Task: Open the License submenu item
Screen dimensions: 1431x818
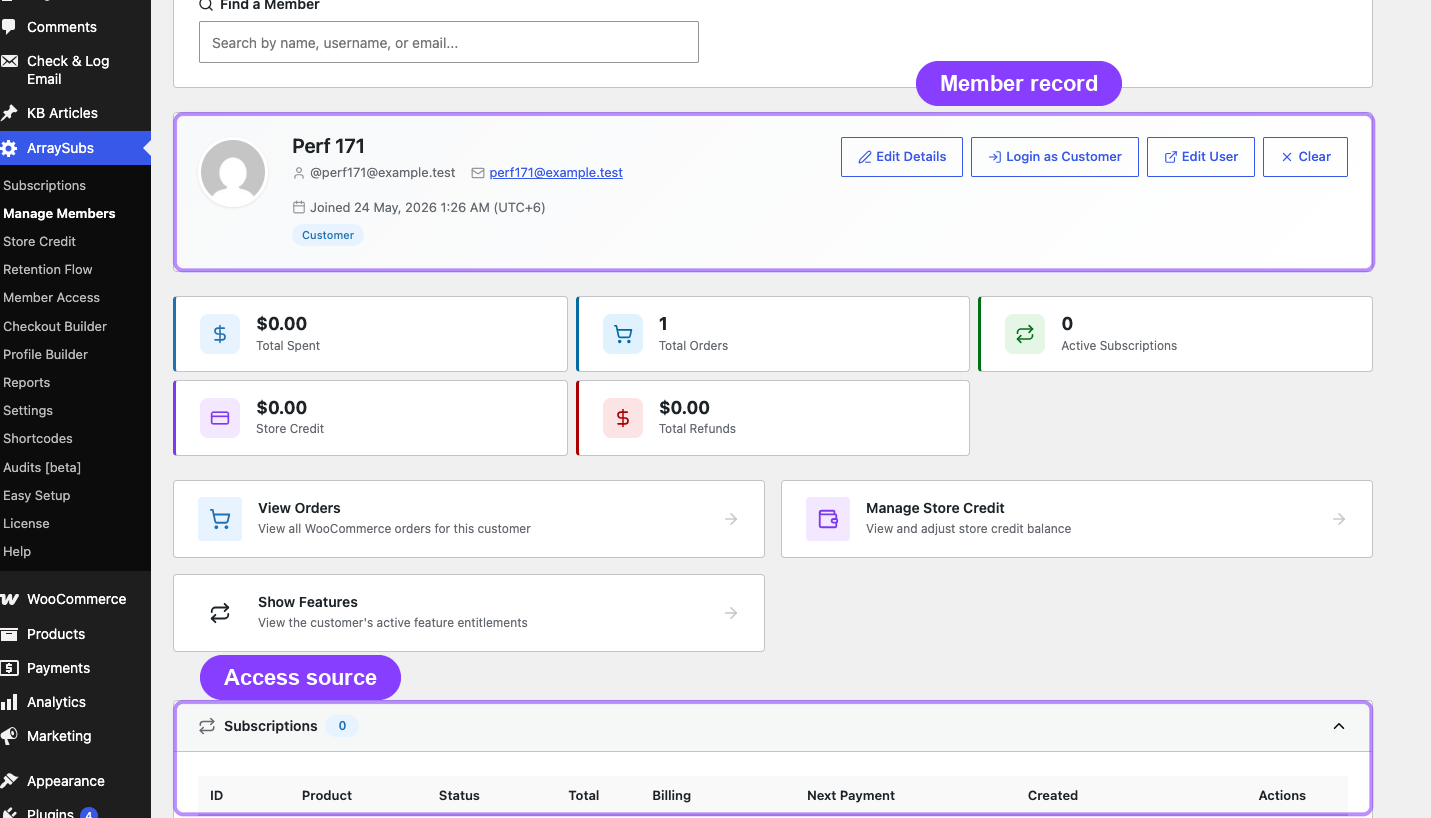Action: click(x=26, y=523)
